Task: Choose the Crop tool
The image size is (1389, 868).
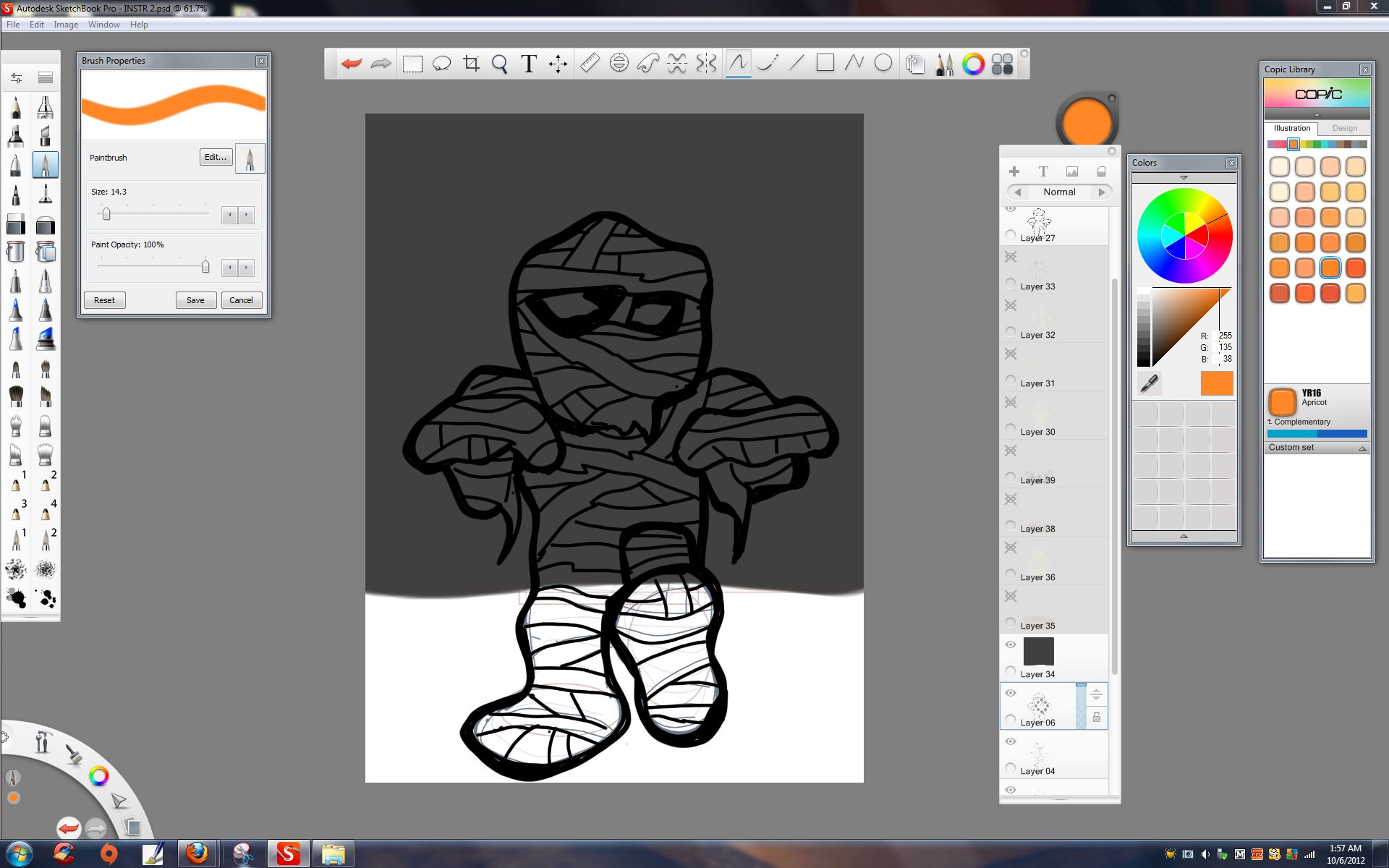Action: [471, 64]
